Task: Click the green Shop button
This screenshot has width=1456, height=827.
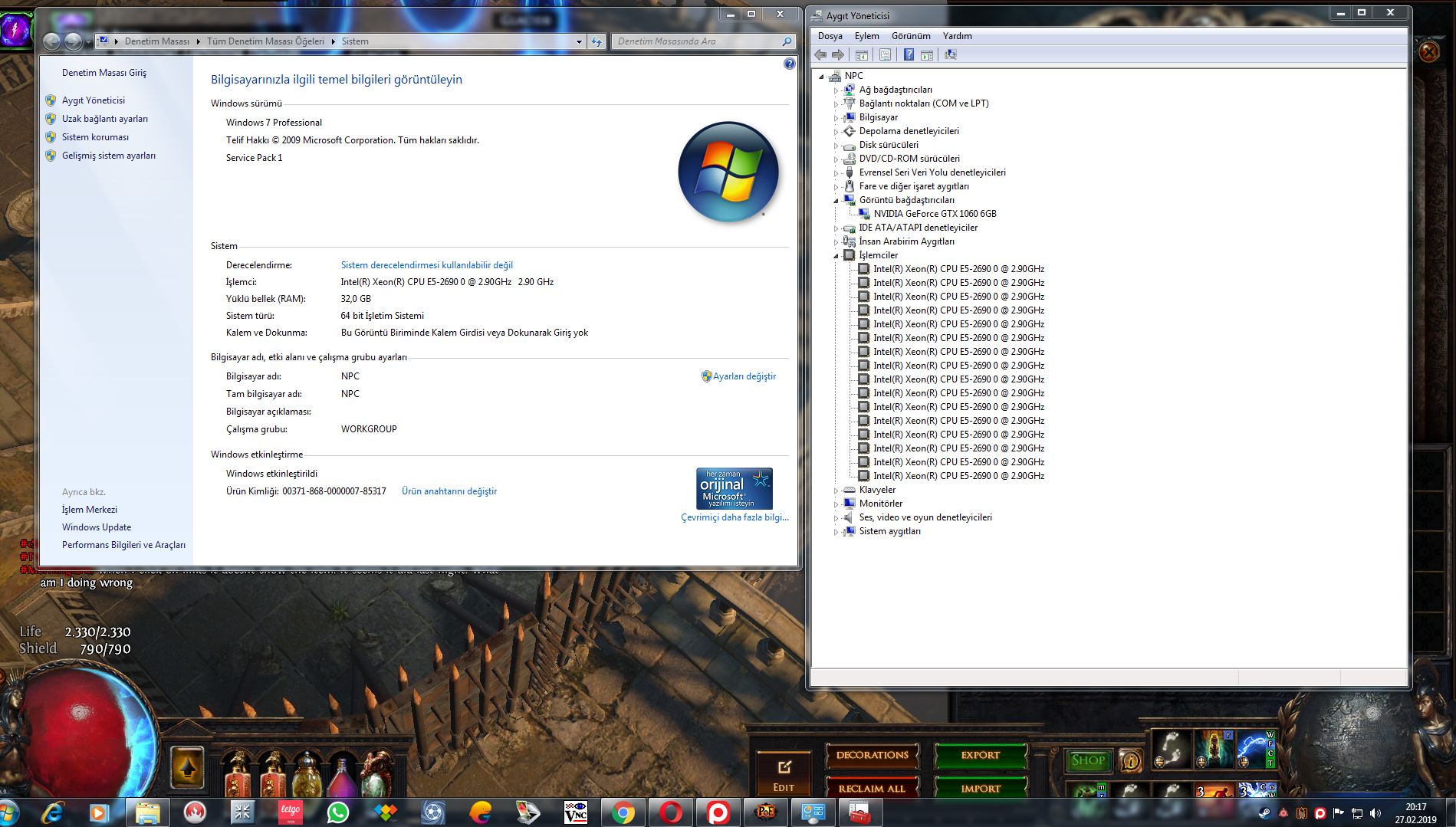Action: [1088, 760]
